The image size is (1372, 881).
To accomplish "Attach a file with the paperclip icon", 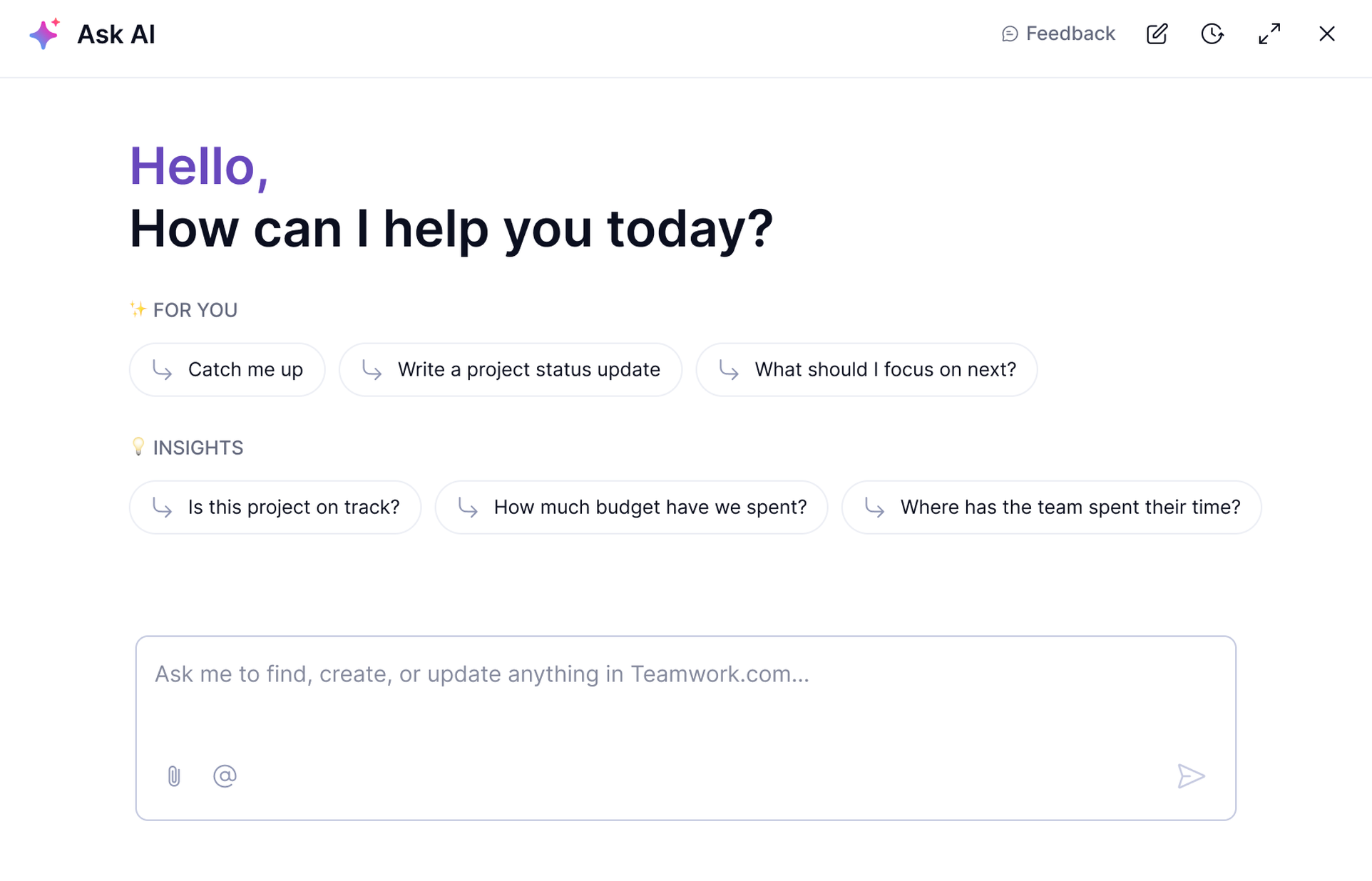I will point(174,776).
